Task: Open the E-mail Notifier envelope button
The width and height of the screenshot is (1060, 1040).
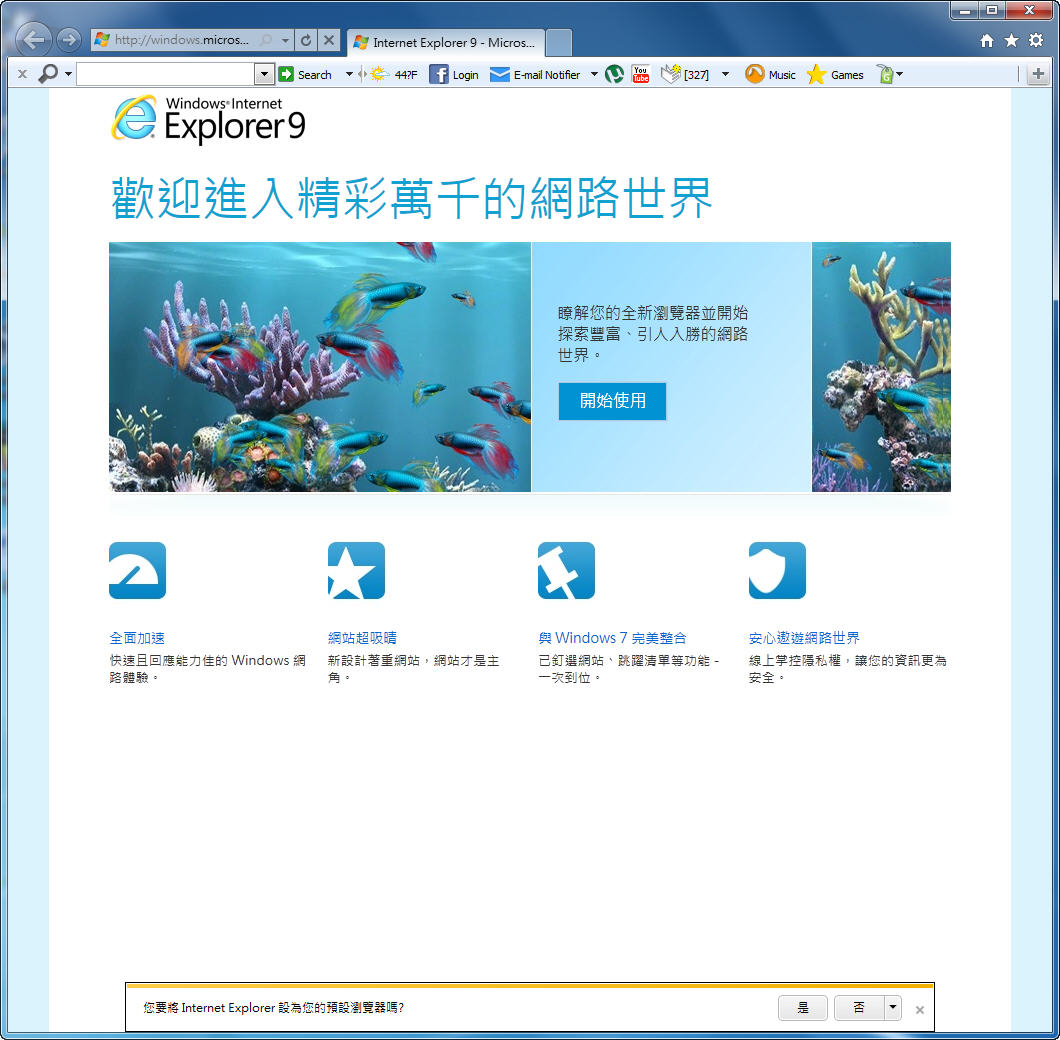Action: pyautogui.click(x=535, y=74)
